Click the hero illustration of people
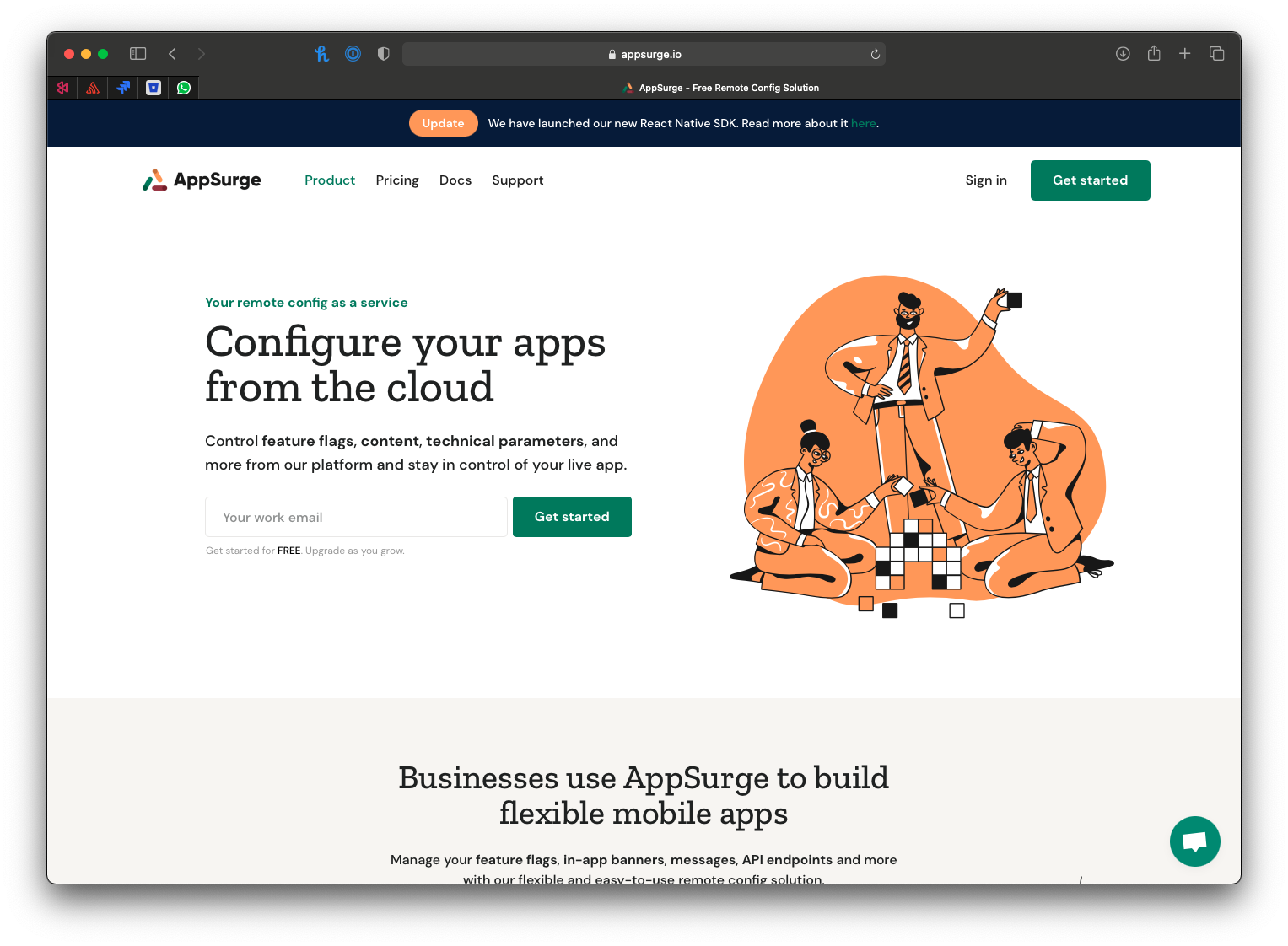1288x946 pixels. pyautogui.click(x=921, y=447)
